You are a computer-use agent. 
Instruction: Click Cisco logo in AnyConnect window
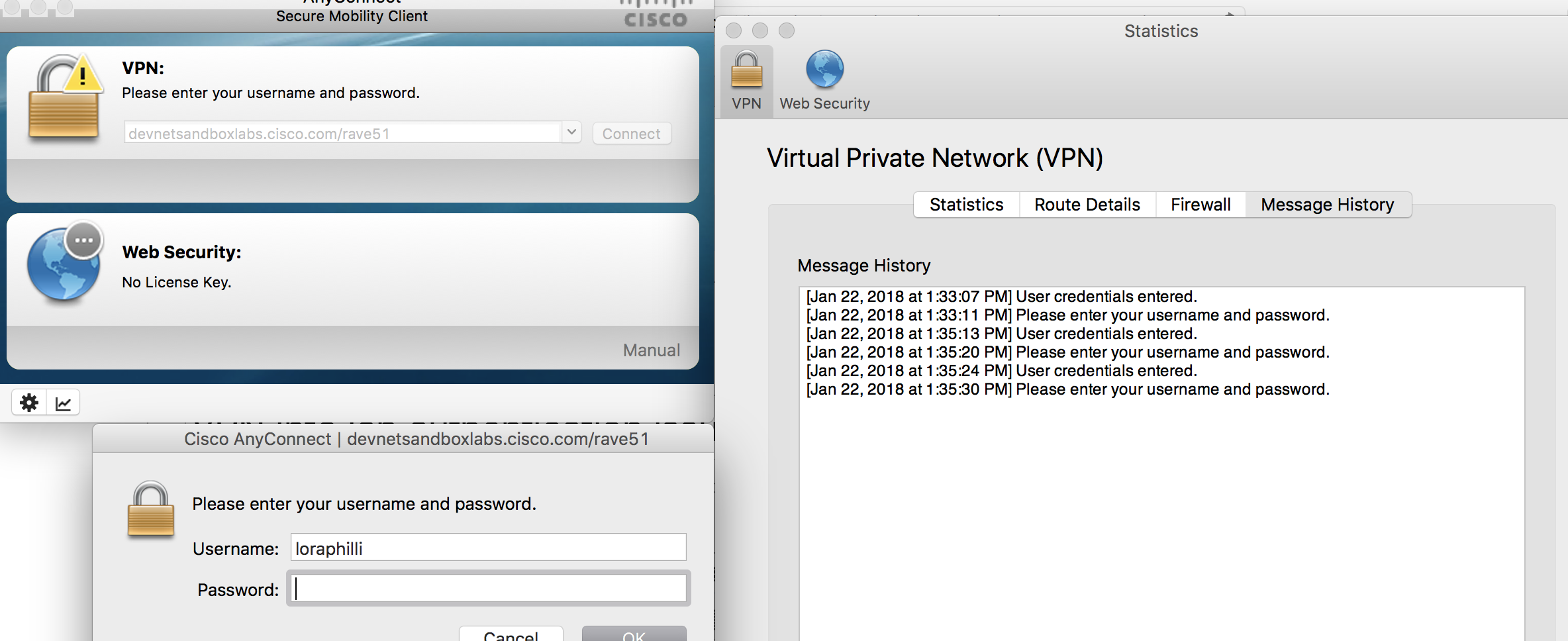click(x=656, y=15)
